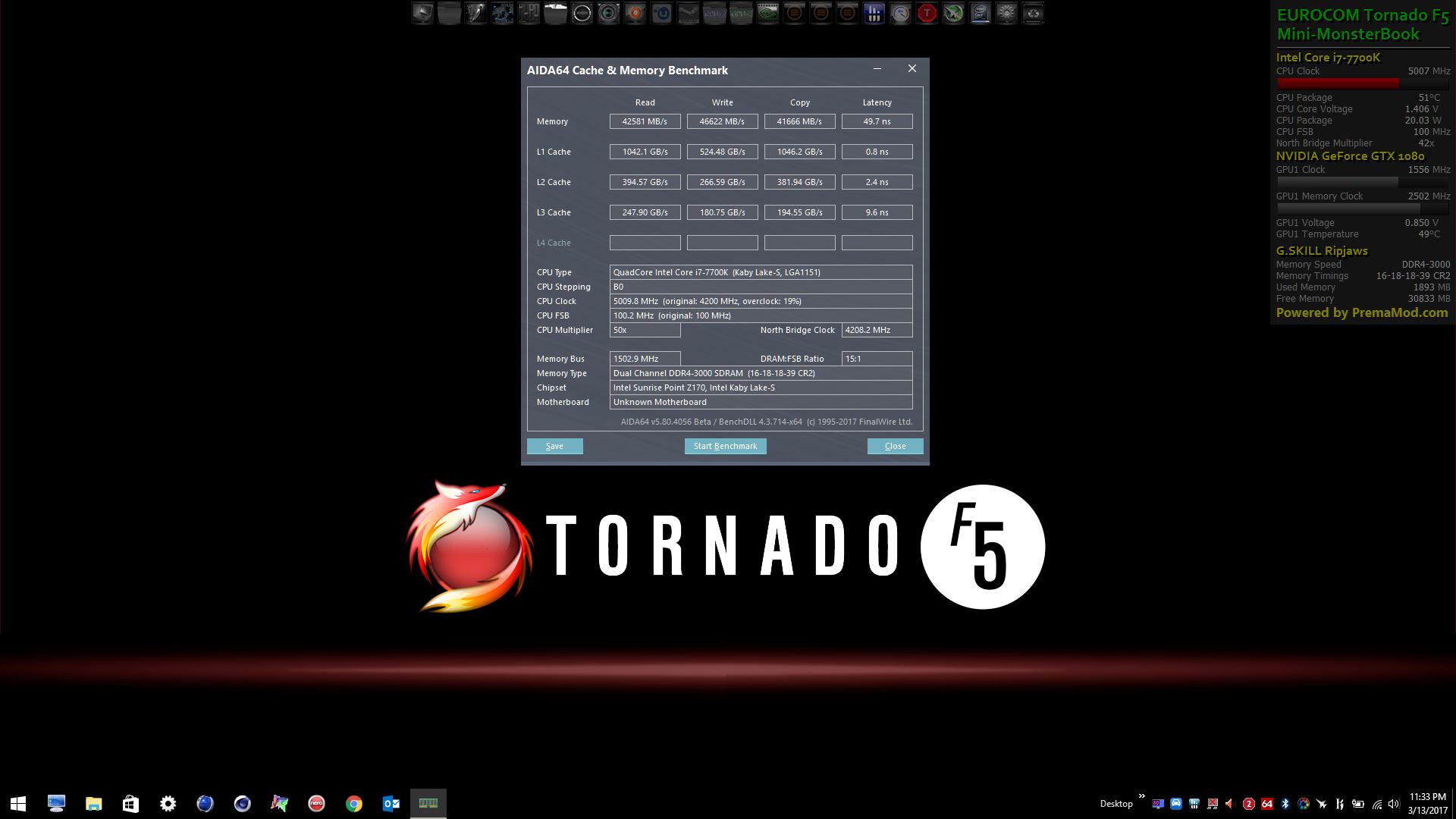Click the Memory Write value 46622 MB/s
This screenshot has height=819, width=1456.
tap(722, 121)
